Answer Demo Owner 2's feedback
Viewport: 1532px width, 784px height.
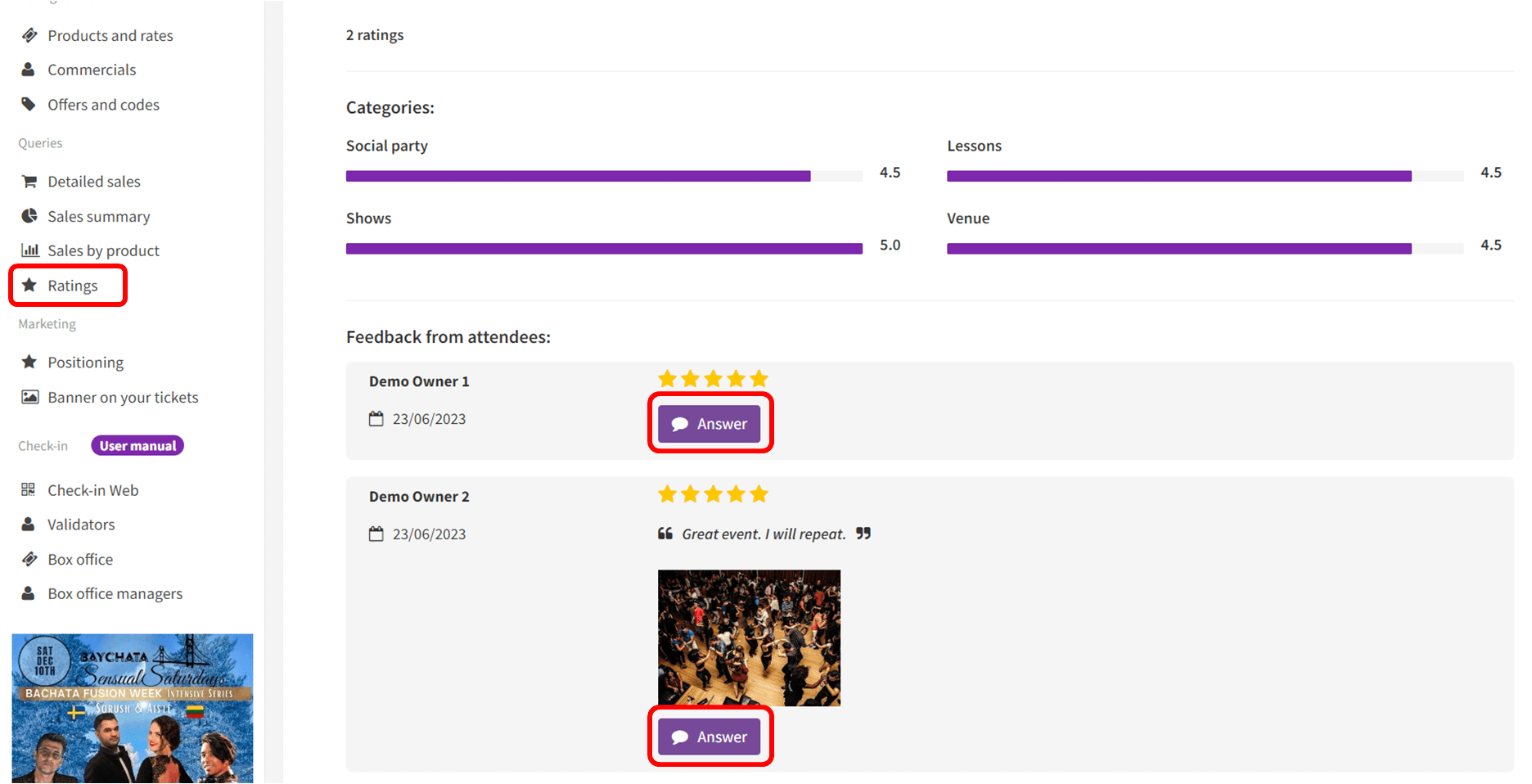pos(710,737)
